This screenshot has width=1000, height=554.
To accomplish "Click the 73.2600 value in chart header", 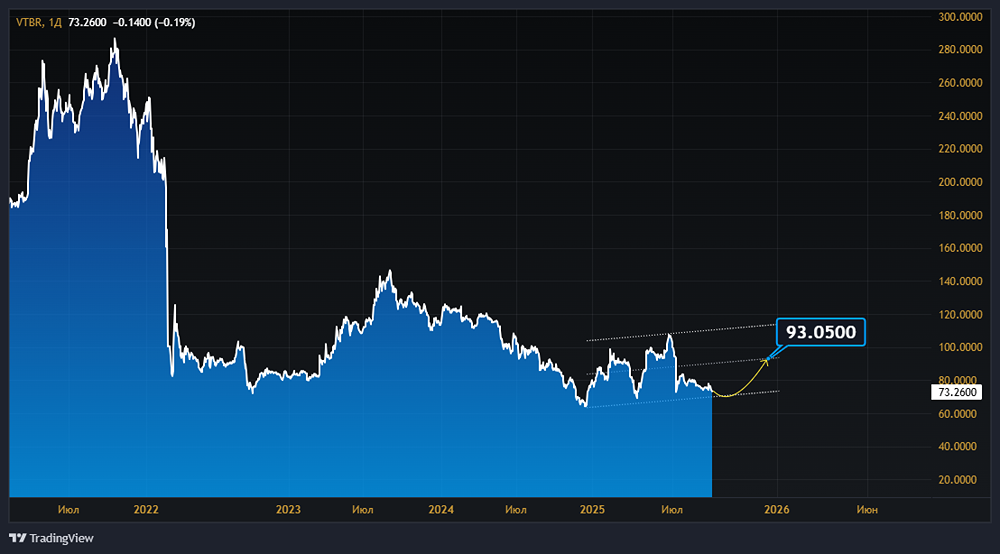I will (87, 22).
